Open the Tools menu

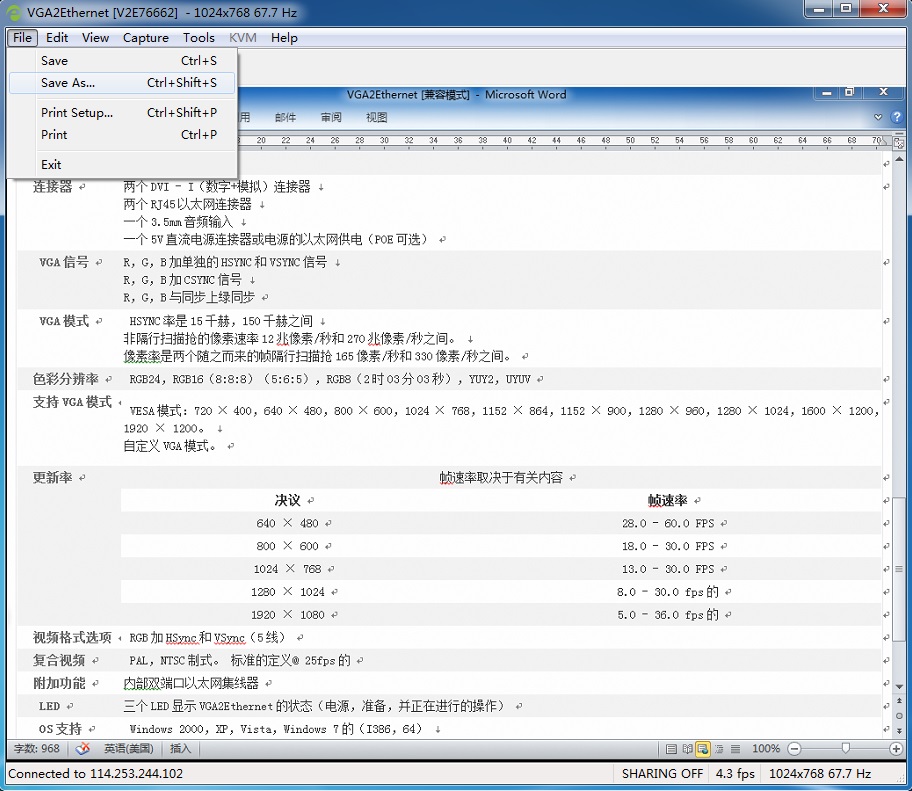198,38
